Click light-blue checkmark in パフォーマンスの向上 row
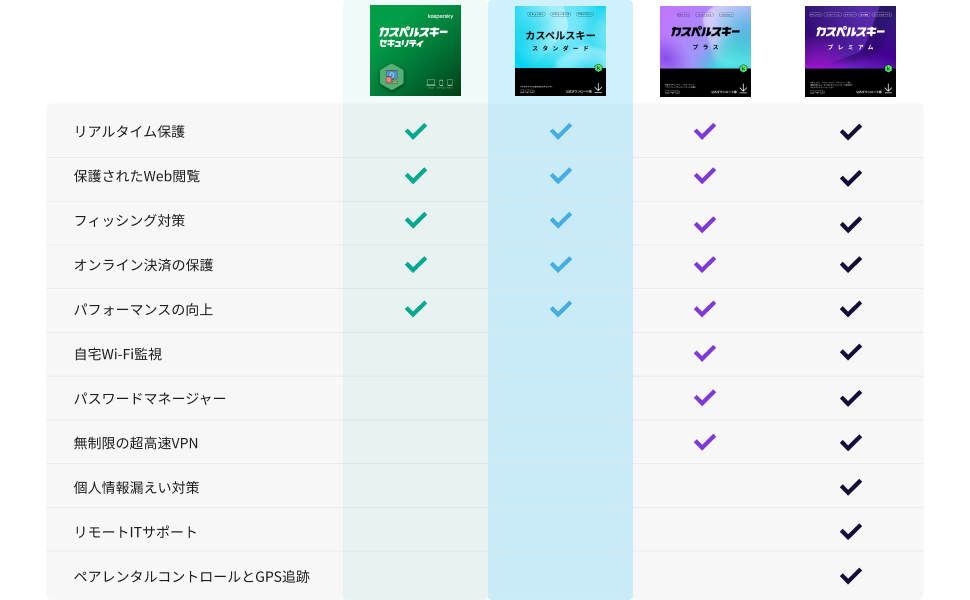 (560, 309)
